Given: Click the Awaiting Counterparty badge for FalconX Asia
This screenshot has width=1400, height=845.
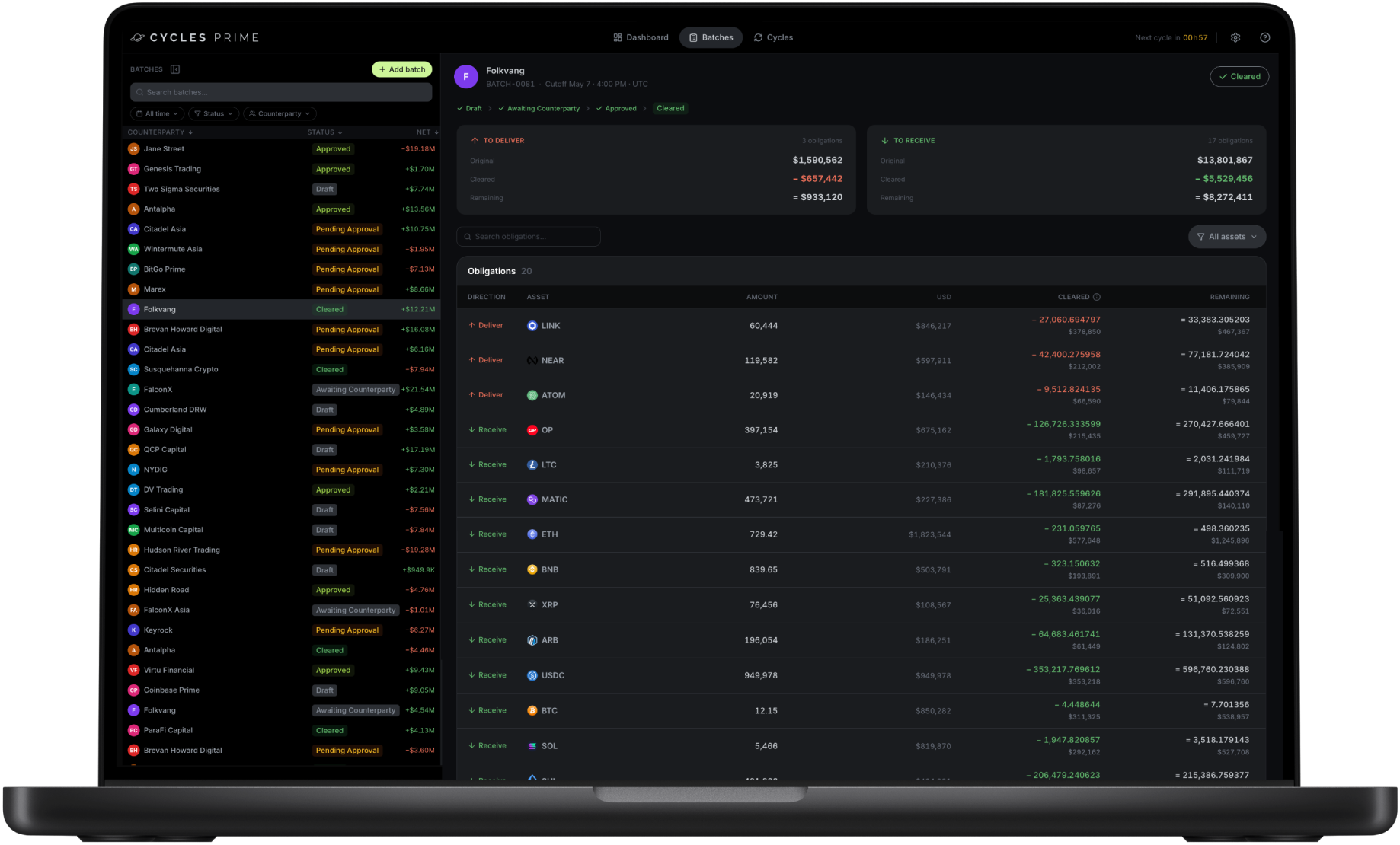Looking at the screenshot, I should click(x=356, y=610).
